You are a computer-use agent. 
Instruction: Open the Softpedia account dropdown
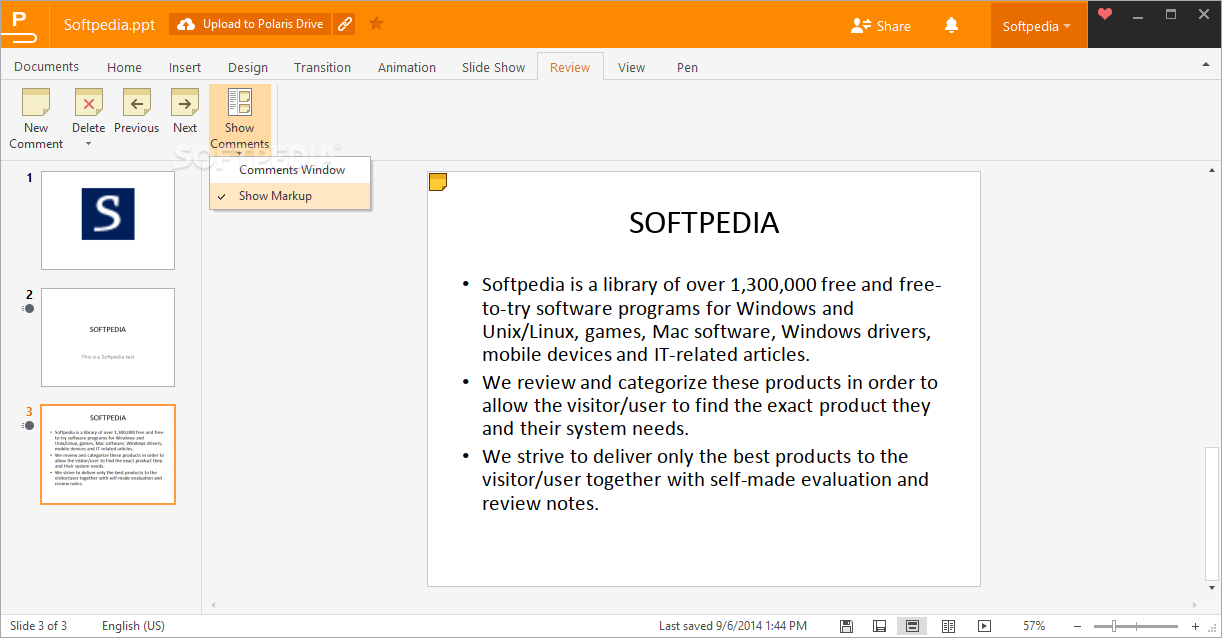pos(1037,26)
